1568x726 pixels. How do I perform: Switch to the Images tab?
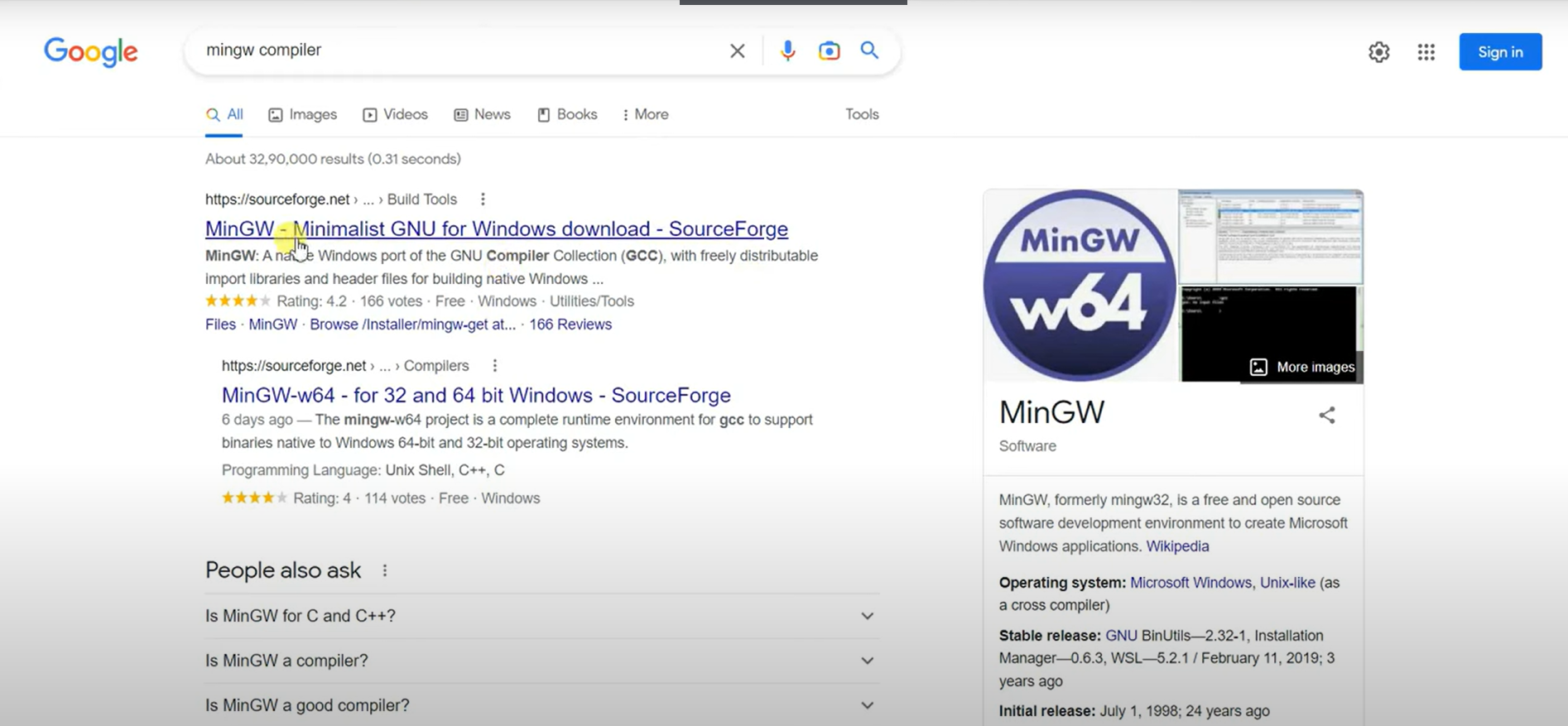coord(303,114)
